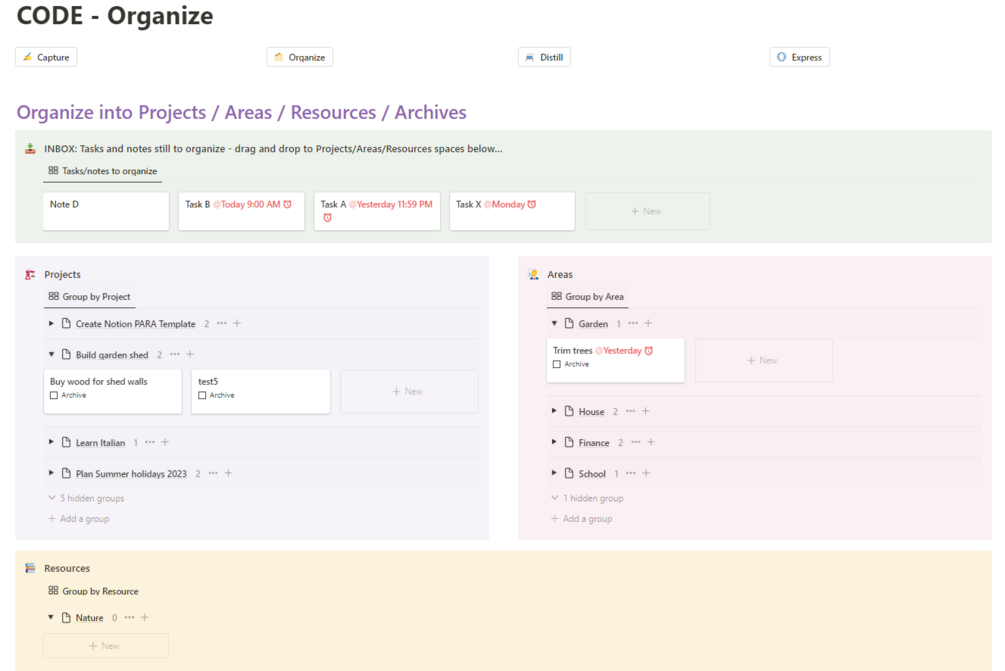
Task: Switch to the Group by Project view tab
Action: [x=89, y=297]
